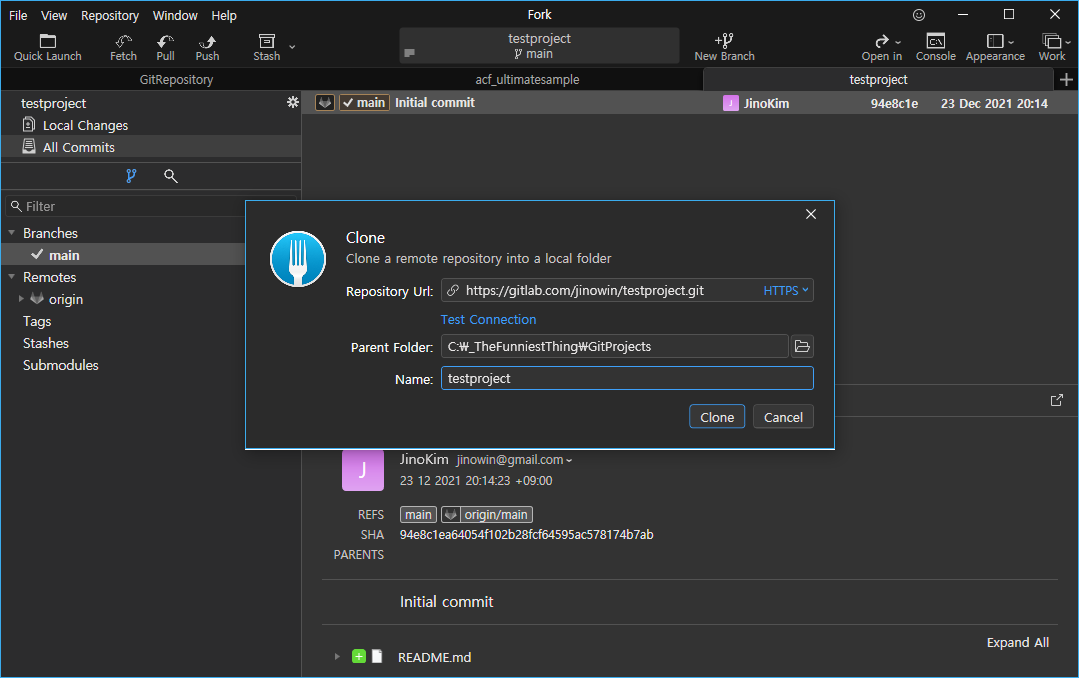Switch to the testproject tab

tap(878, 80)
